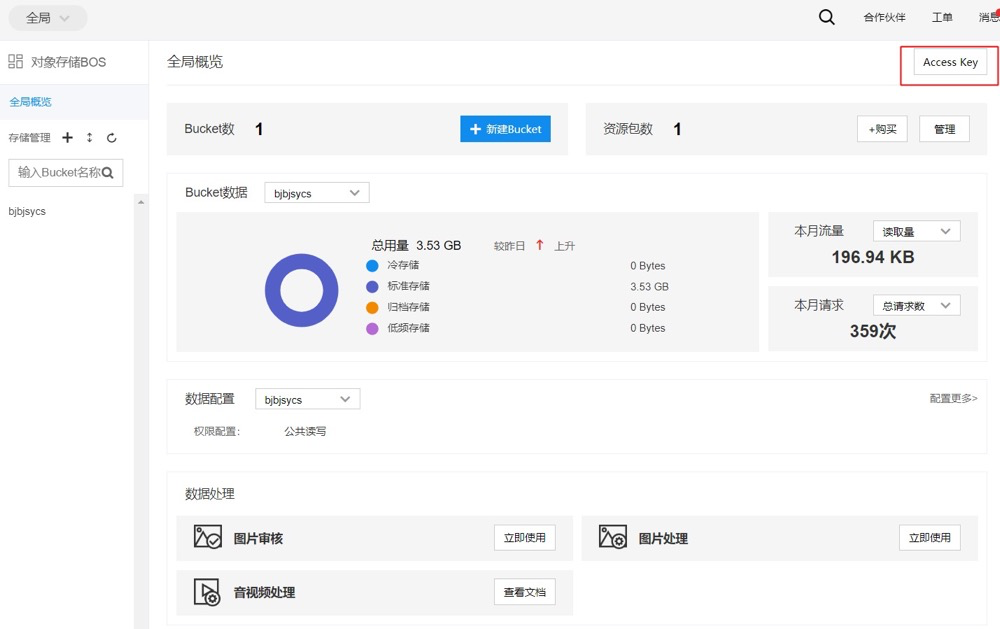
Task: Click the 新建Bucket button
Action: tap(505, 129)
